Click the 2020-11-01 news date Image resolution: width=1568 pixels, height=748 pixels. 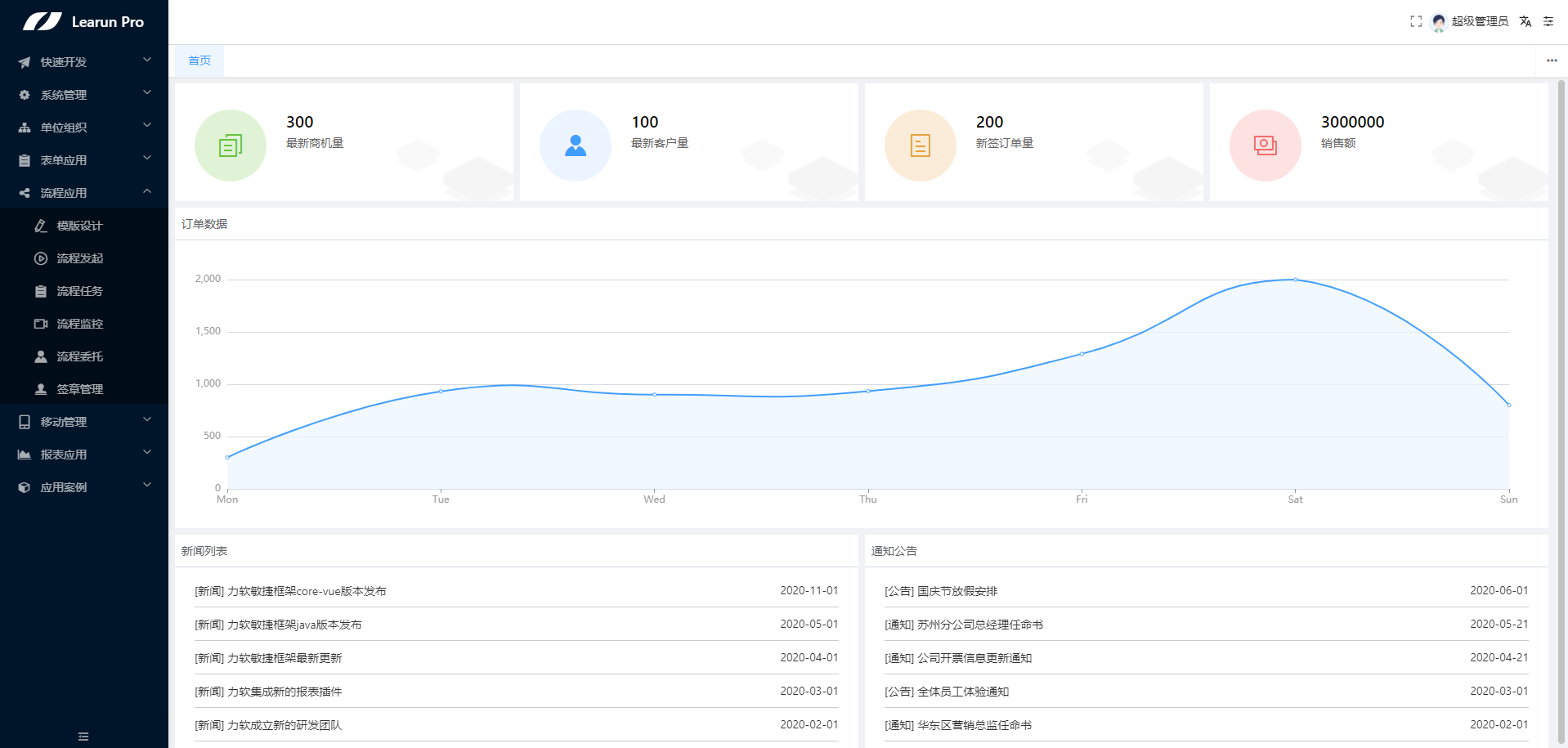point(809,590)
